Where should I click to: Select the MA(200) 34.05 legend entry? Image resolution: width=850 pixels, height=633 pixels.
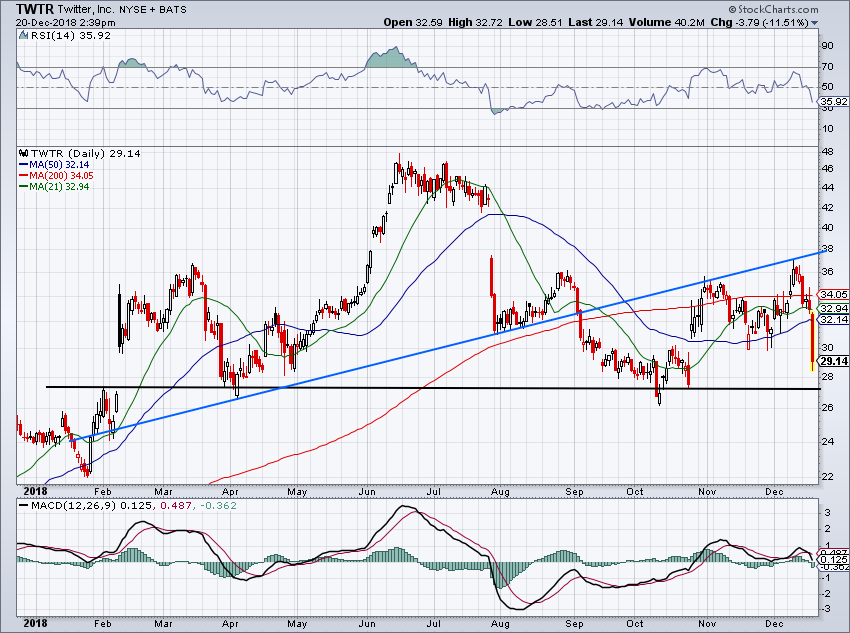click(x=56, y=176)
